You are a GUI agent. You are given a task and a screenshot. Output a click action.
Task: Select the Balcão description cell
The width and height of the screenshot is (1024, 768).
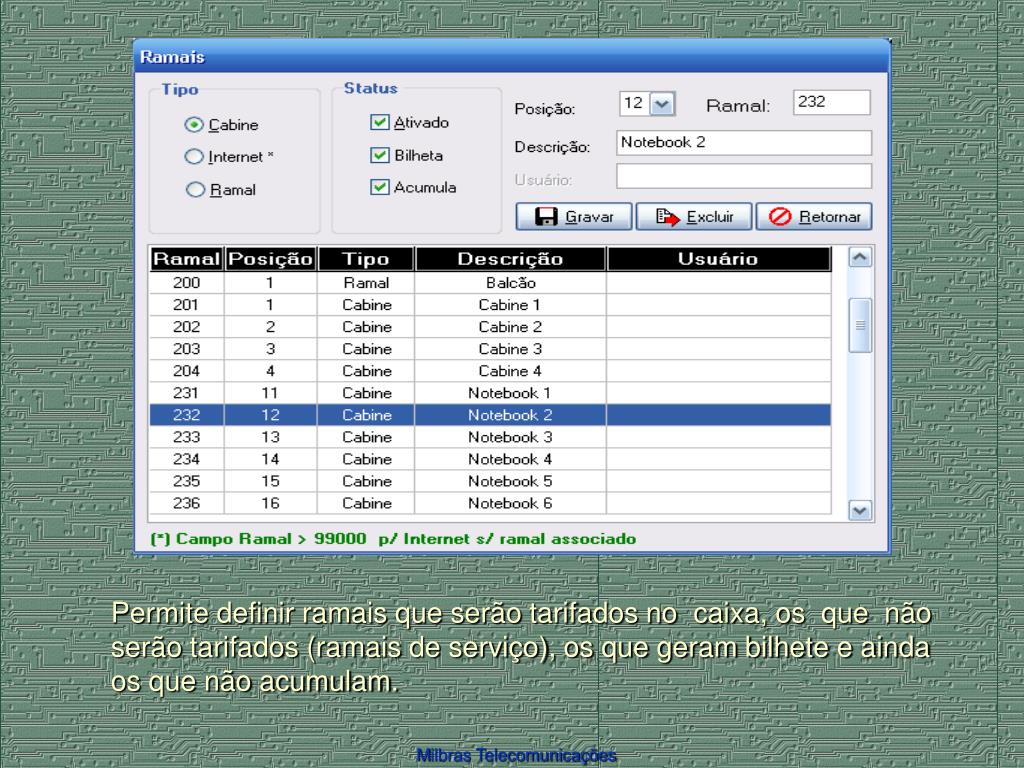point(510,283)
